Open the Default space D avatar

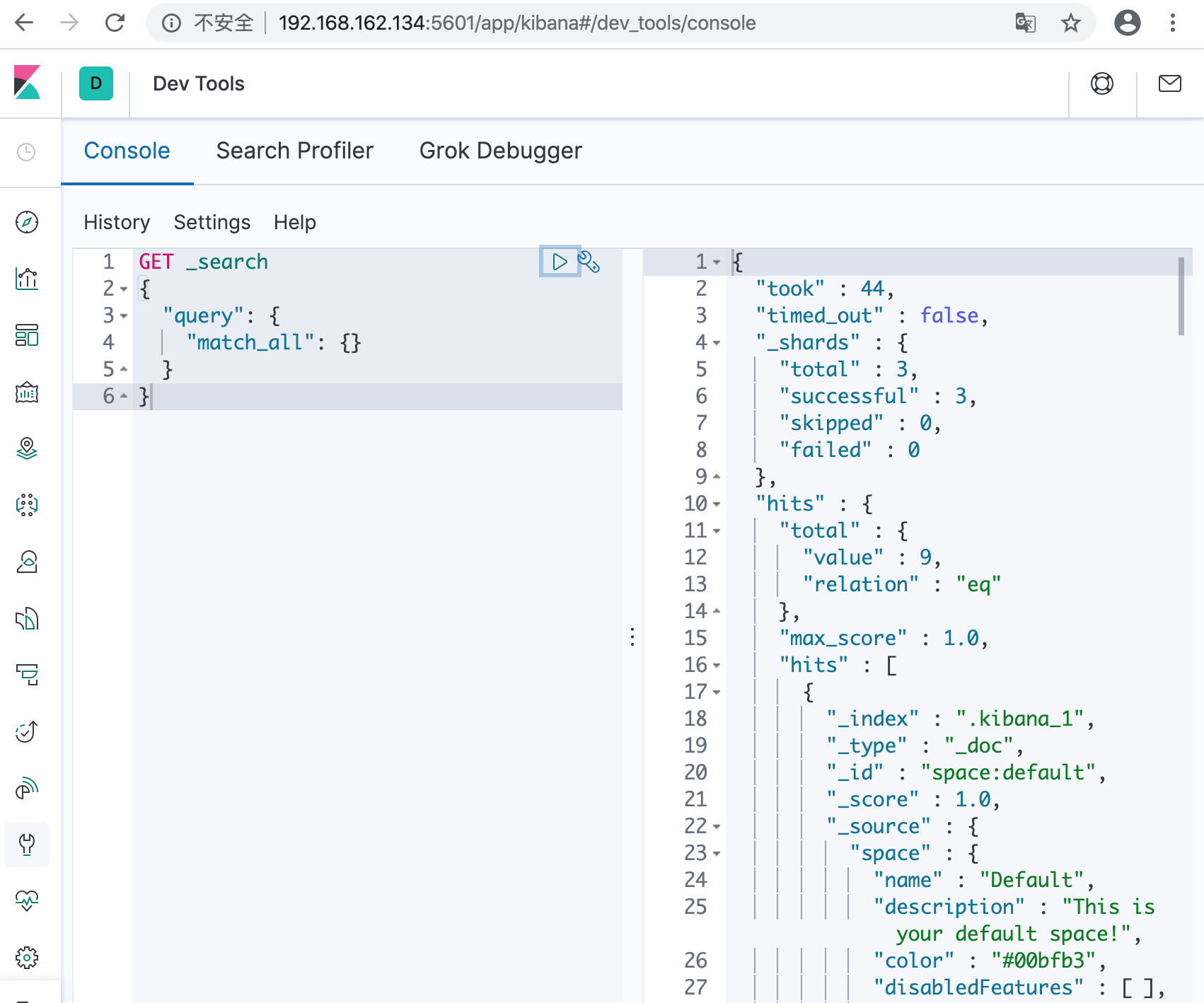click(96, 83)
